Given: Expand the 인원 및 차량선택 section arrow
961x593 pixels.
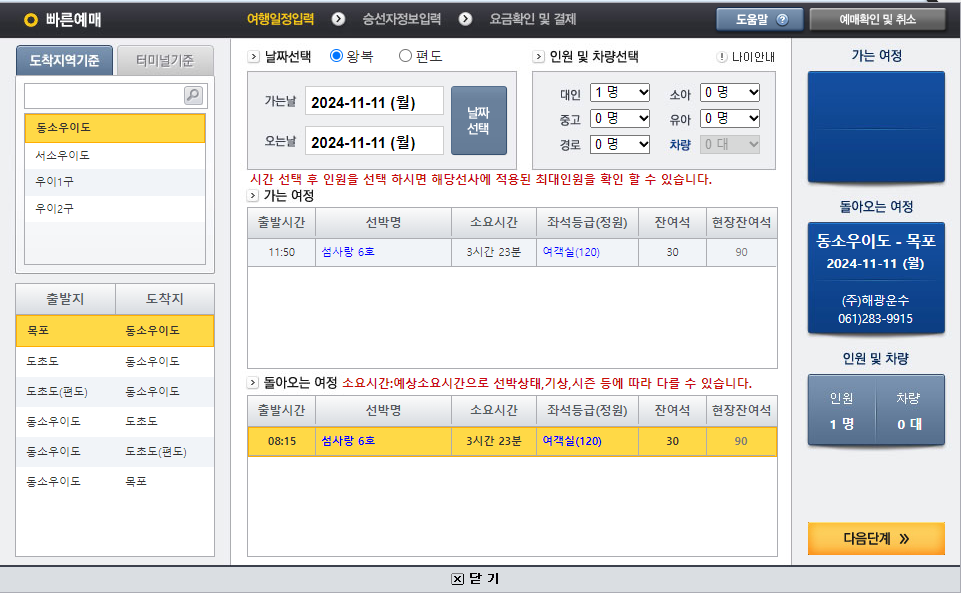Looking at the screenshot, I should (538, 58).
